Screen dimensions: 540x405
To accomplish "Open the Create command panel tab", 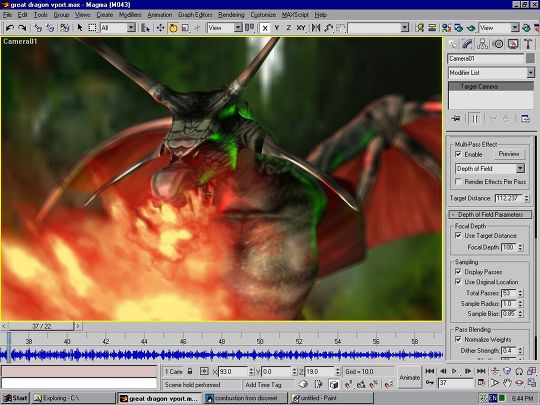I will pos(453,44).
